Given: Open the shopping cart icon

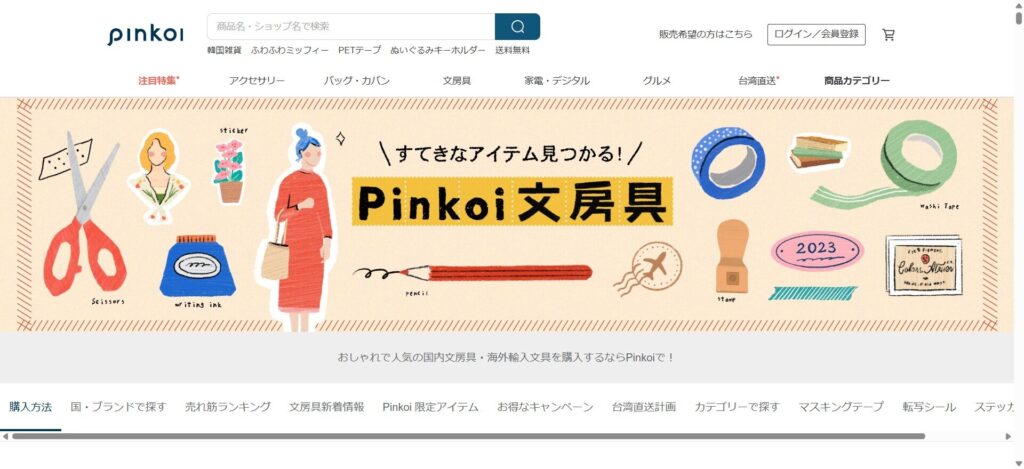Looking at the screenshot, I should coord(888,35).
